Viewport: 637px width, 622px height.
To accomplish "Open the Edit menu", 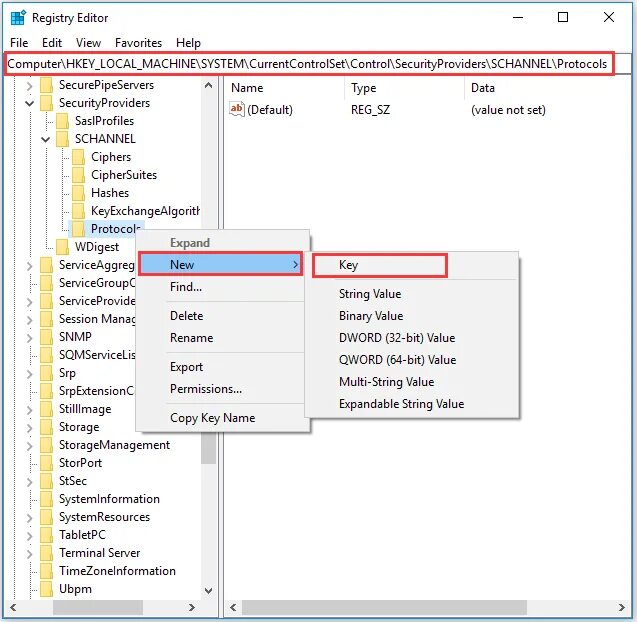I will (52, 43).
